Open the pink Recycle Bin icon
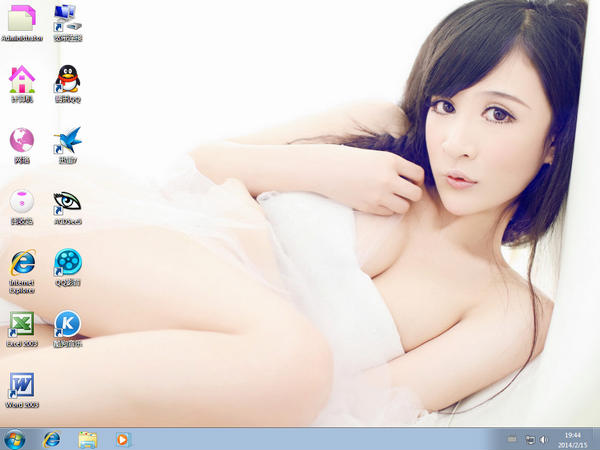 click(22, 202)
